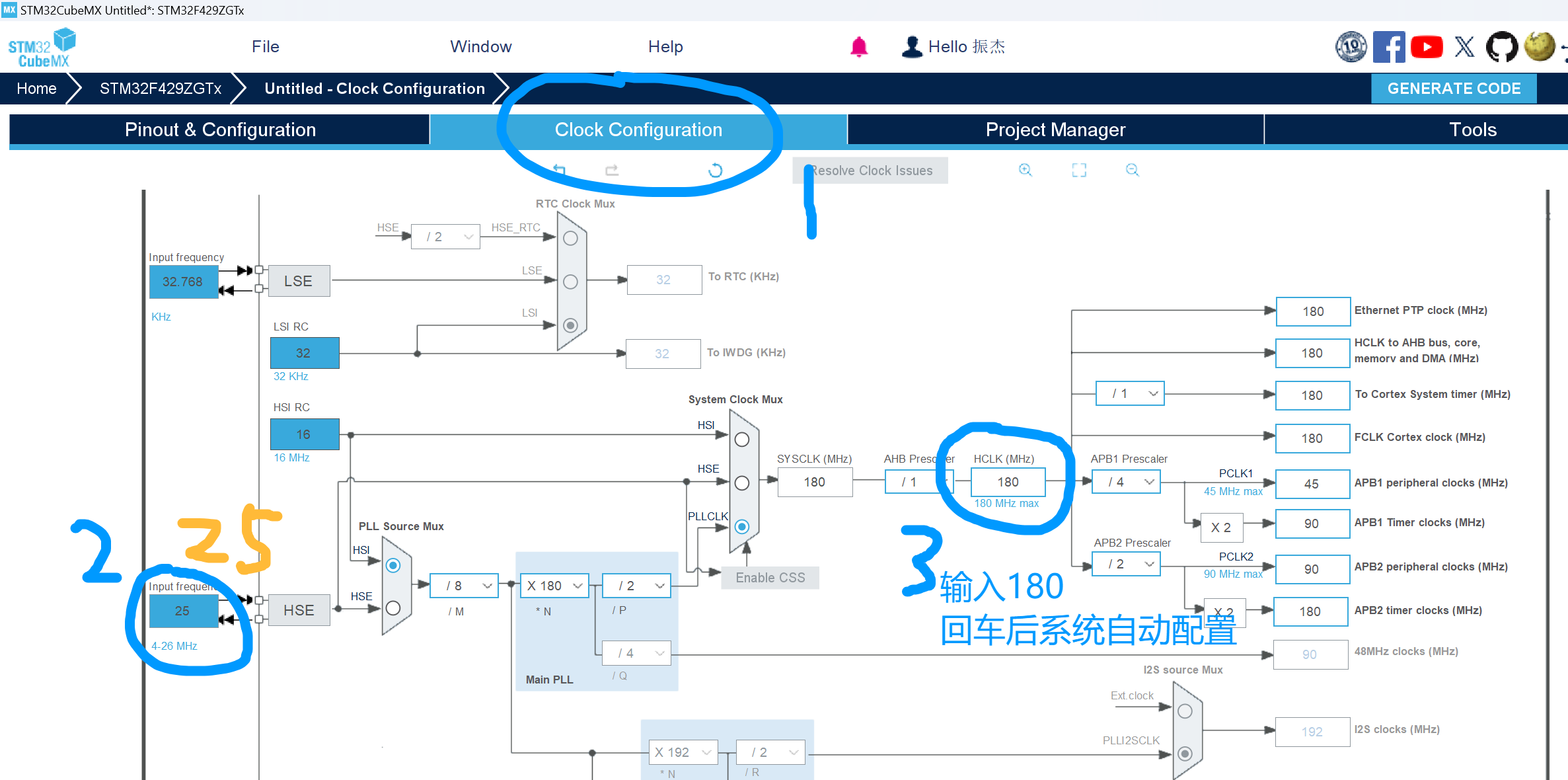The height and width of the screenshot is (780, 1568).
Task: Zoom out of the clock diagram
Action: pos(1132,170)
